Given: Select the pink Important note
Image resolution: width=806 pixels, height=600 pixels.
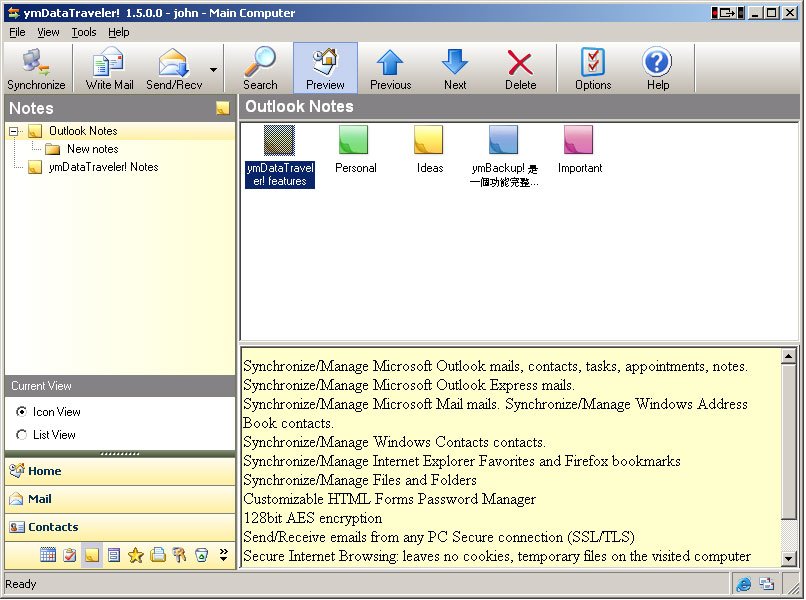Looking at the screenshot, I should 579,149.
